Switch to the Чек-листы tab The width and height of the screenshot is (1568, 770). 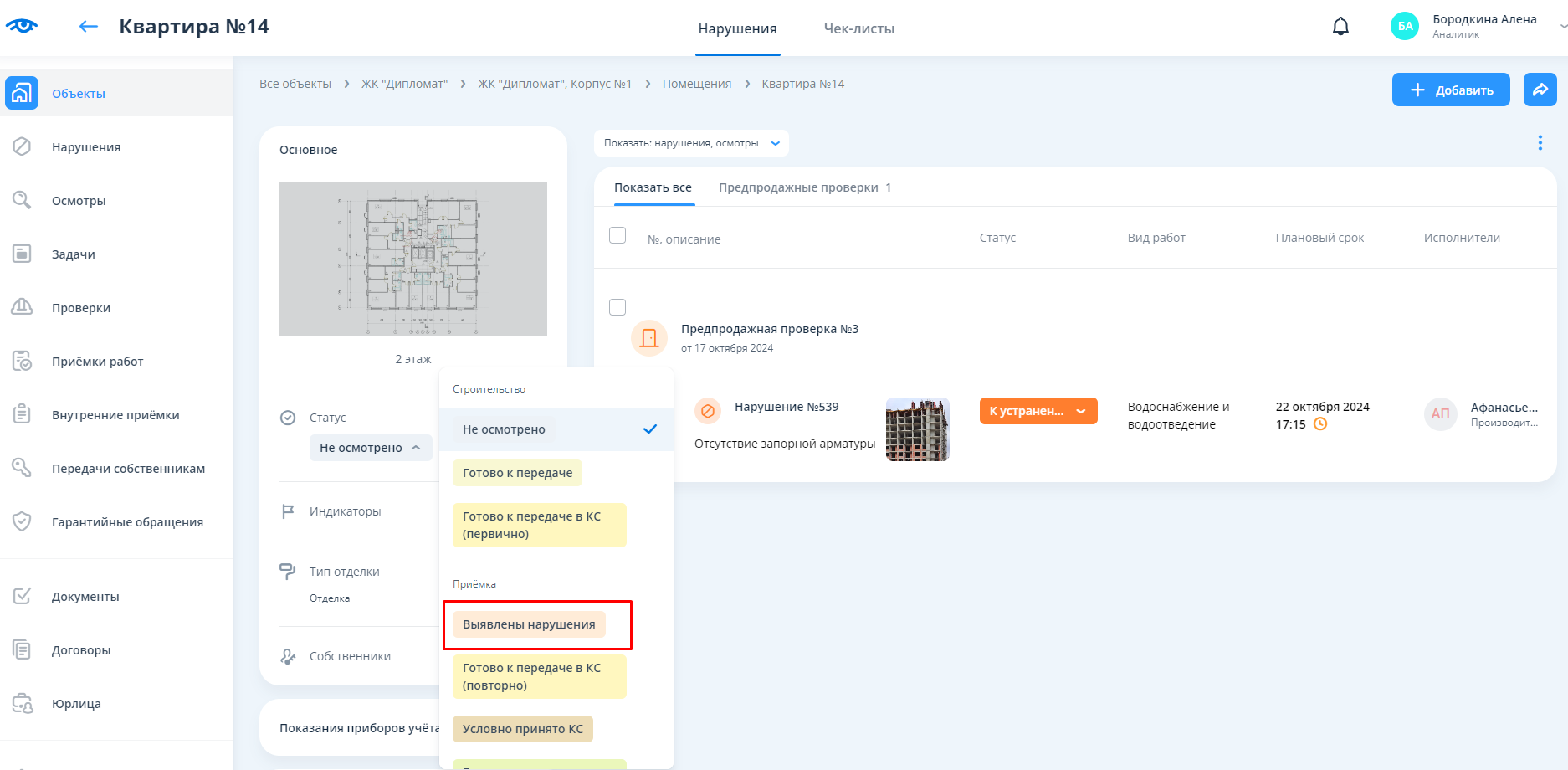(x=858, y=28)
